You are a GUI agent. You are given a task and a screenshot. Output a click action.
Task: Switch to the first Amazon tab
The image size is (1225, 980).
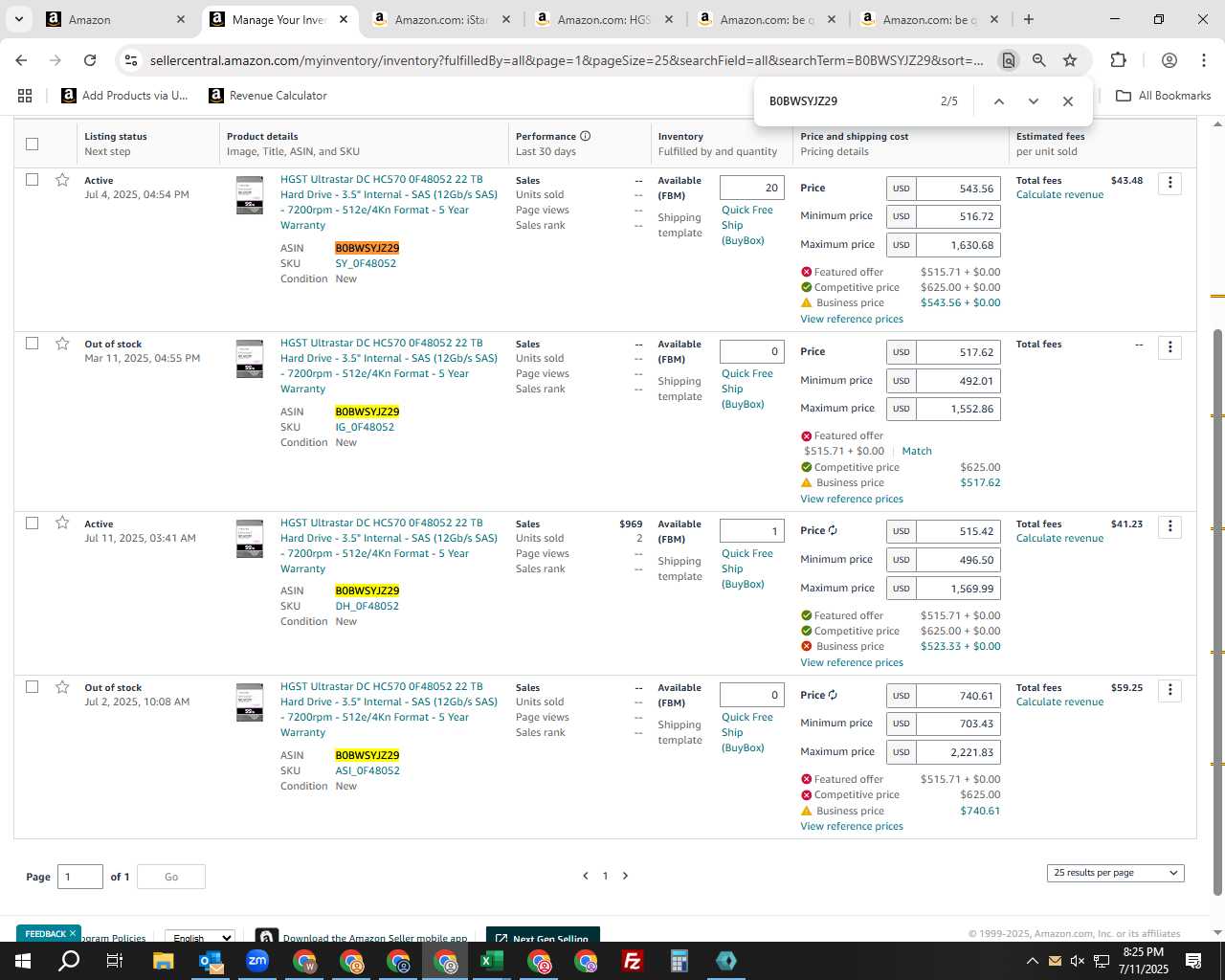click(x=117, y=19)
